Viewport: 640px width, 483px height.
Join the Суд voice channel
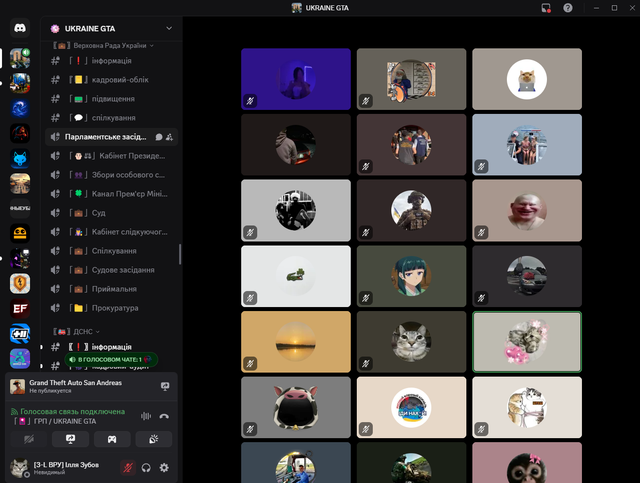pos(111,213)
